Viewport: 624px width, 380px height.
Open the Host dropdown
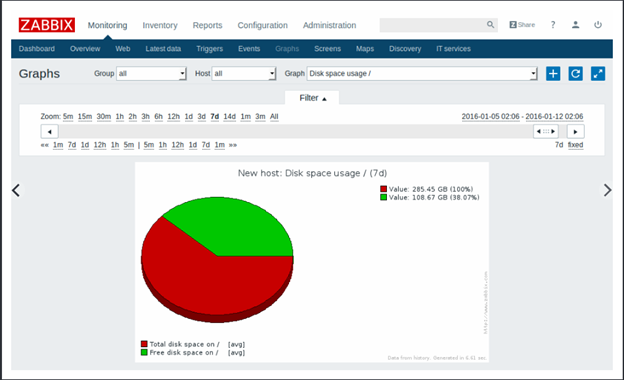pyautogui.click(x=244, y=74)
